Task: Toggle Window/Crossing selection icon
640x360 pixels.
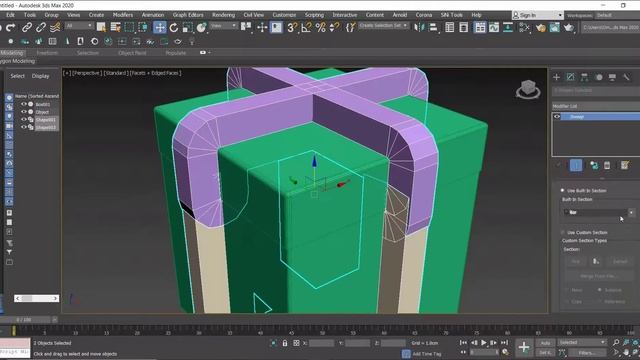Action: [x=143, y=27]
